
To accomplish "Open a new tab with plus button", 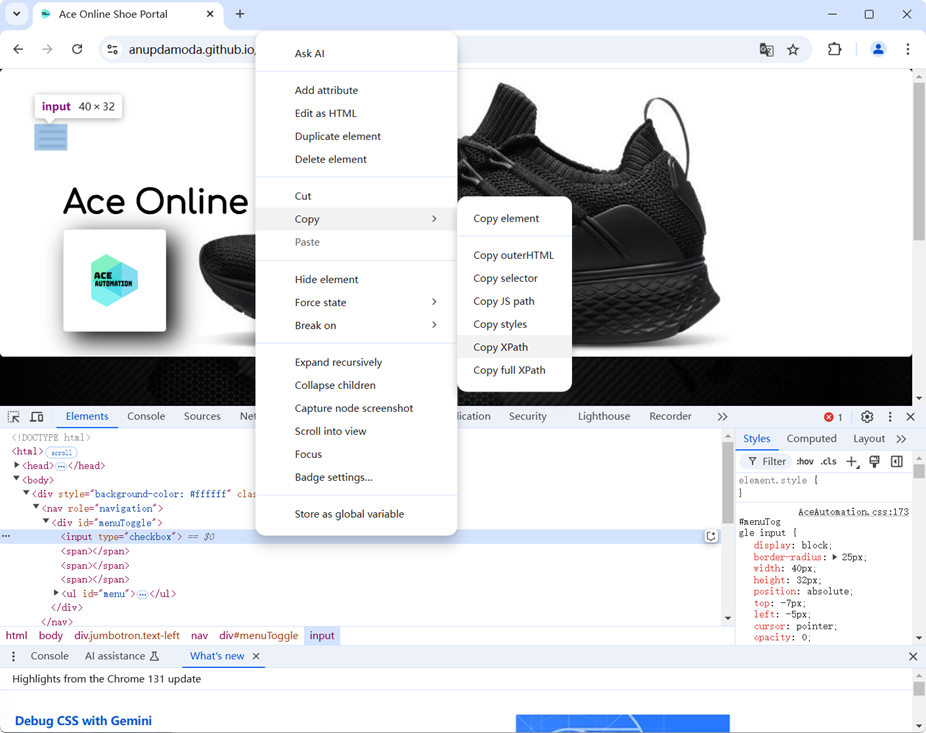I will click(240, 14).
